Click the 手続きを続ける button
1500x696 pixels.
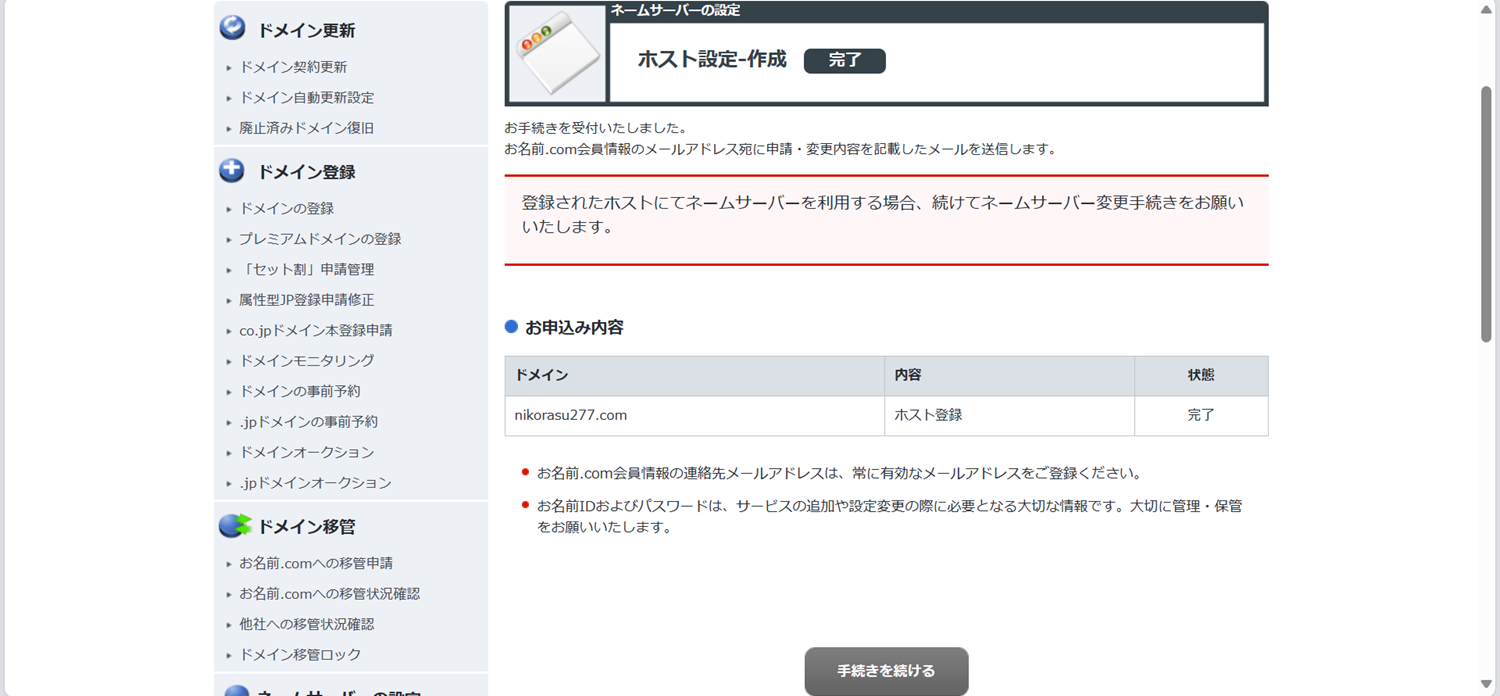[886, 671]
